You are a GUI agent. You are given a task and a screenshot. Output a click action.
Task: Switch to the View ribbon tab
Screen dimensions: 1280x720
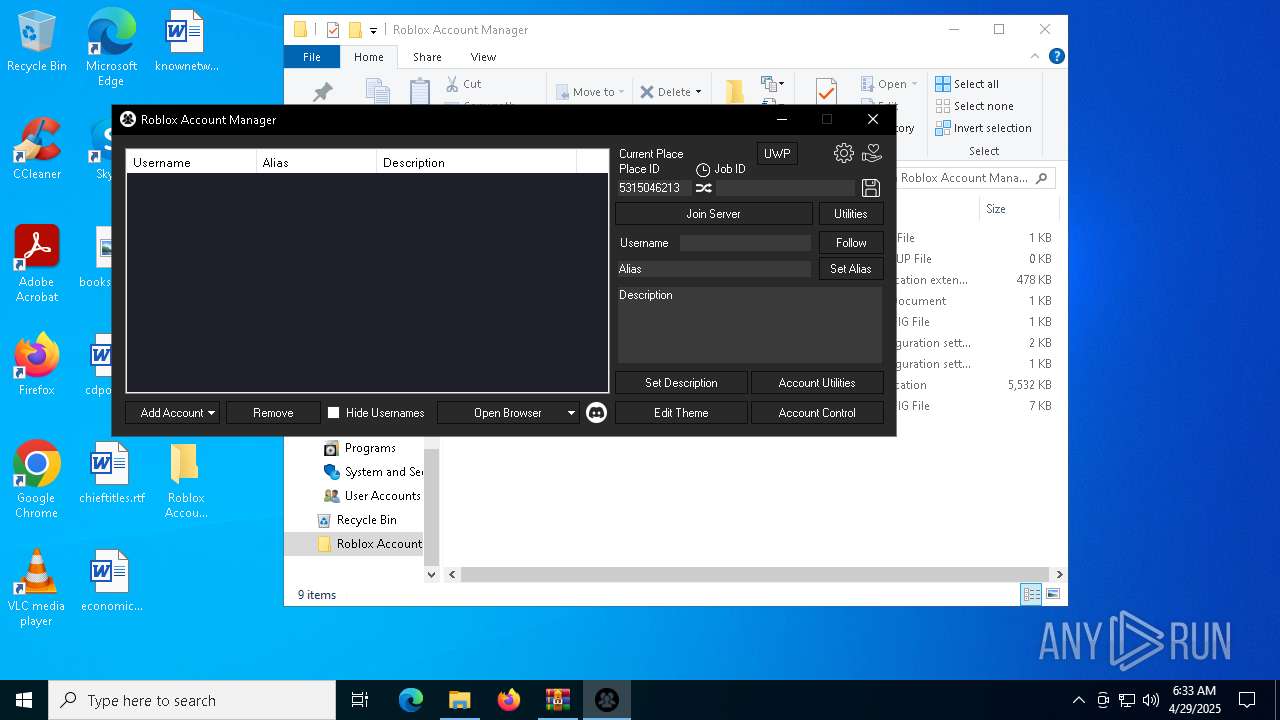483,57
